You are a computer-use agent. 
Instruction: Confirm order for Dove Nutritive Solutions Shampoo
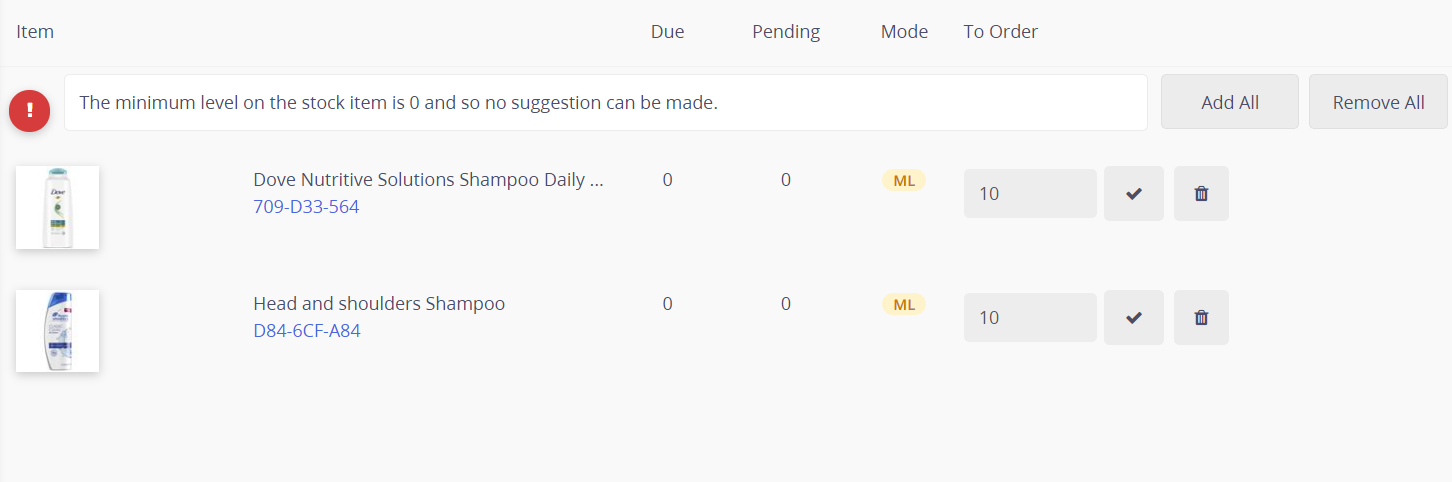(x=1133, y=193)
